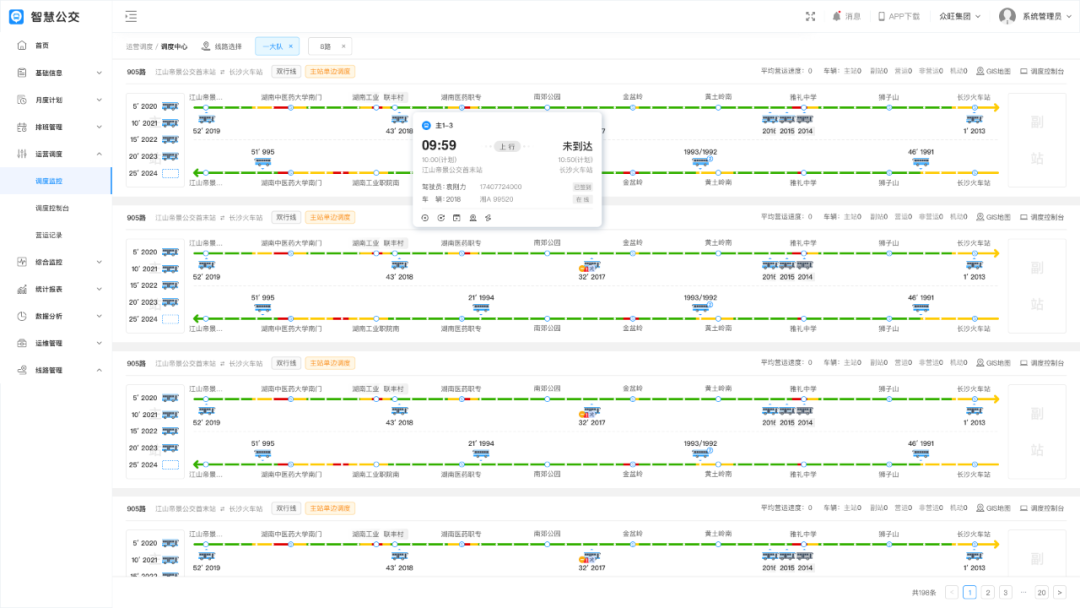
Task: Remove the 8路 filter tag
Action: click(x=343, y=46)
